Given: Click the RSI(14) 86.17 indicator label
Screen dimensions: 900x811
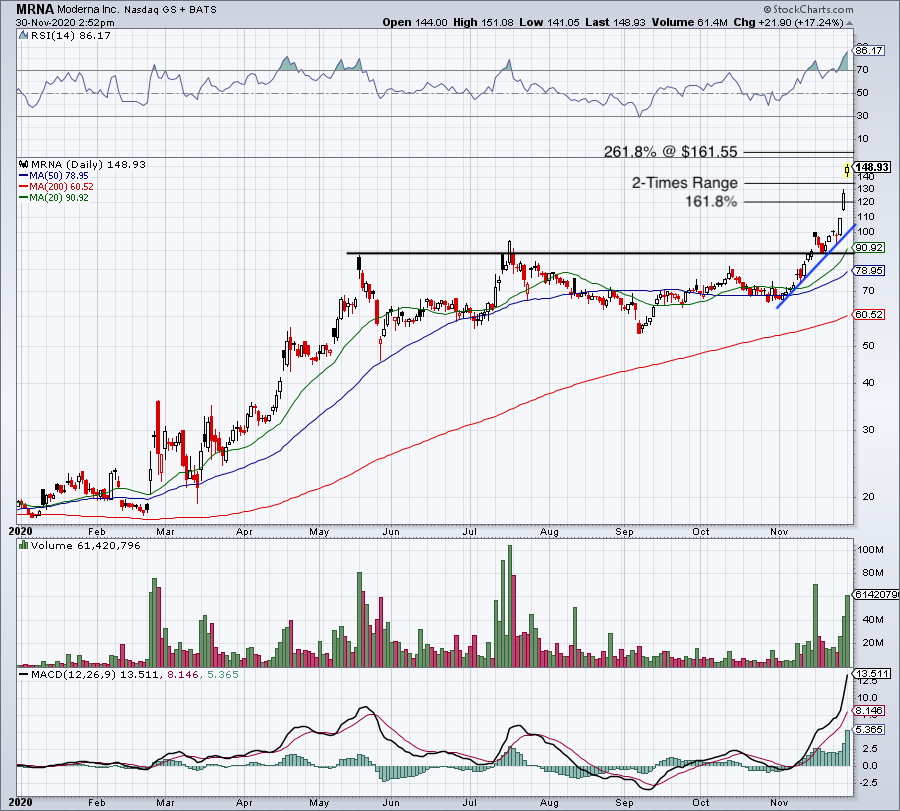Looking at the screenshot, I should pyautogui.click(x=71, y=36).
